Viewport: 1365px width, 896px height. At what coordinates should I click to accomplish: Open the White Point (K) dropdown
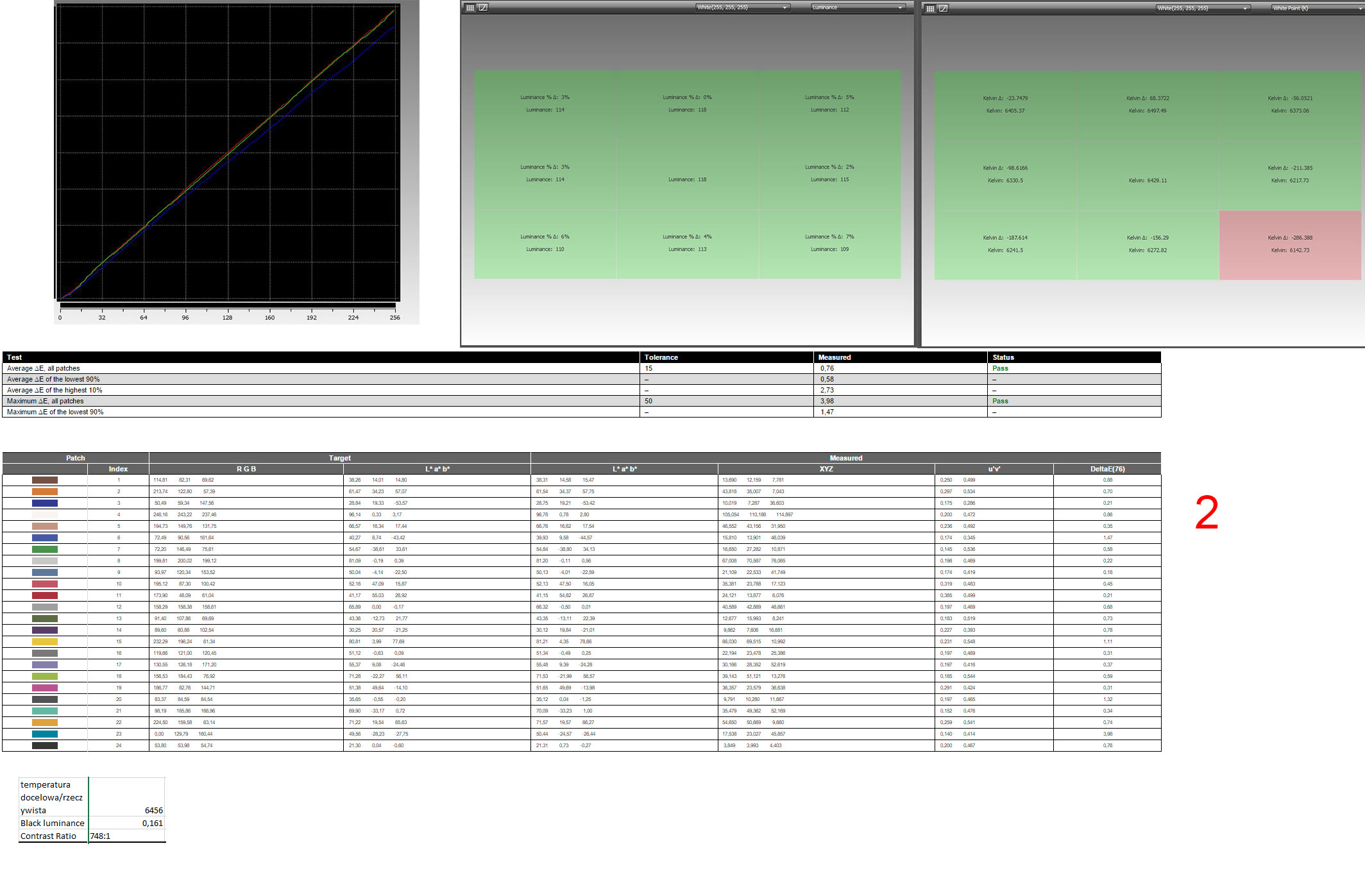click(x=1316, y=8)
